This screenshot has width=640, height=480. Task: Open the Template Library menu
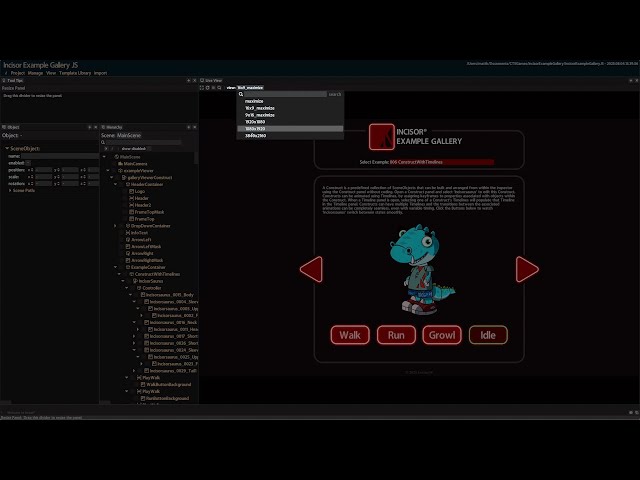(75, 73)
